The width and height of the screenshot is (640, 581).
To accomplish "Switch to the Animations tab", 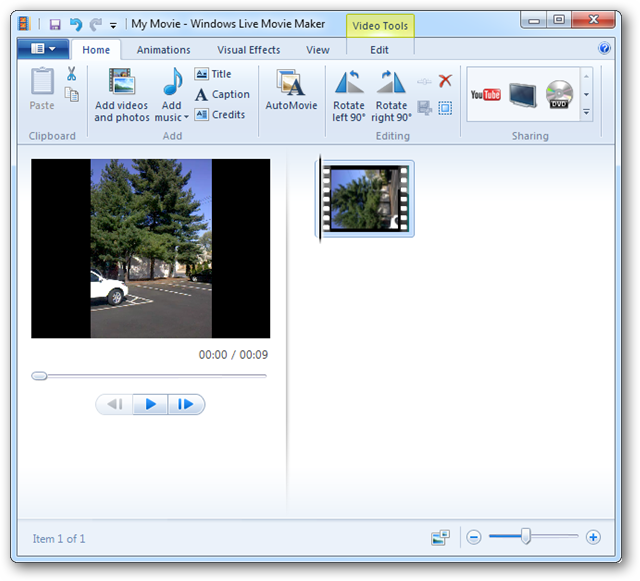I will point(163,50).
